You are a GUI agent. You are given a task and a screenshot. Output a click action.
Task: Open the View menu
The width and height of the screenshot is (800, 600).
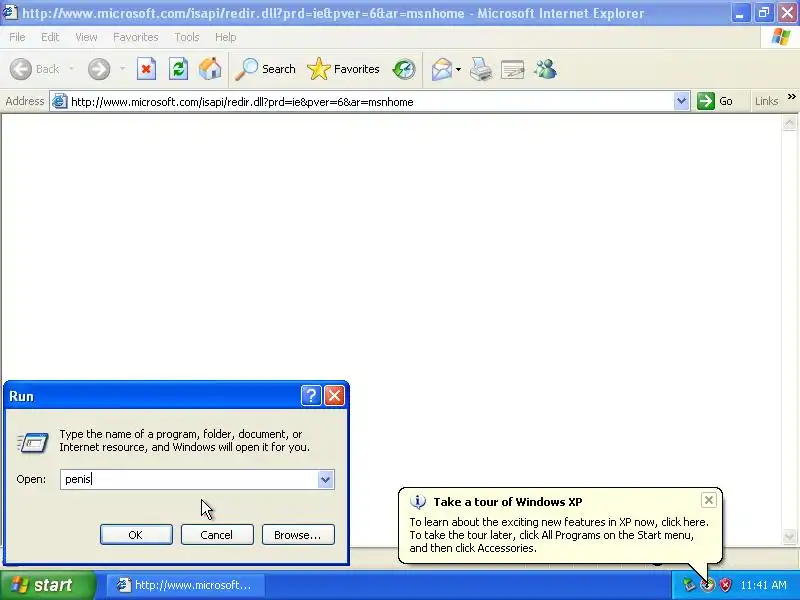coord(86,37)
